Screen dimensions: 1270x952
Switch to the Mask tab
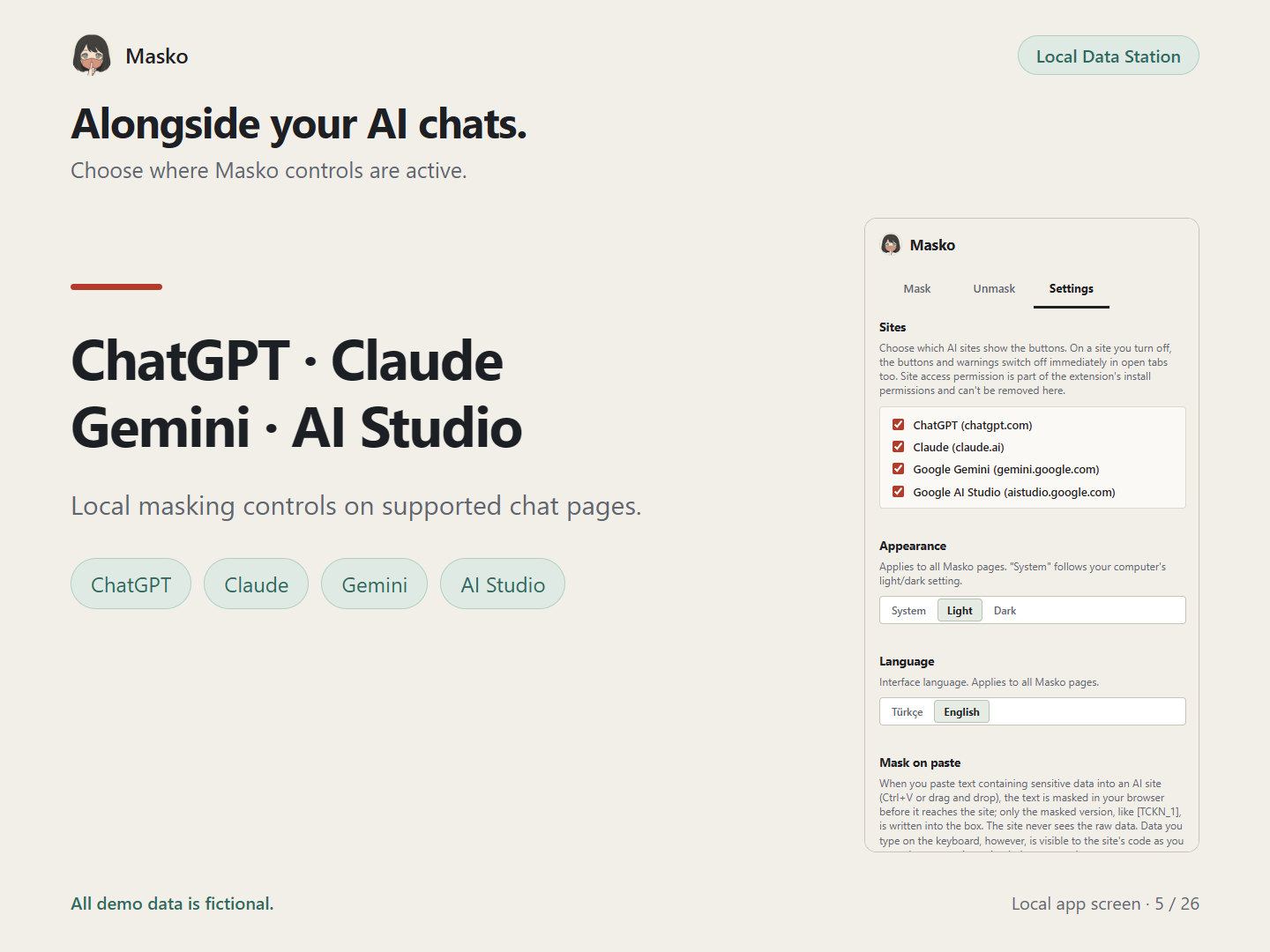[x=917, y=289]
